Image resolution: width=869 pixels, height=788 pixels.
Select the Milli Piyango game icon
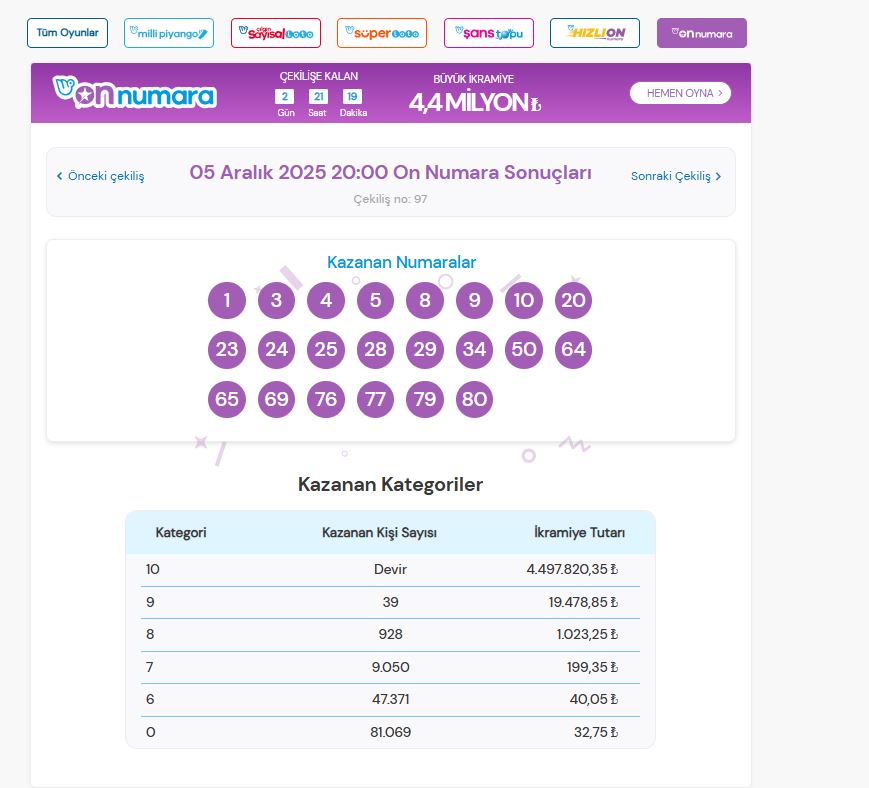[x=168, y=31]
